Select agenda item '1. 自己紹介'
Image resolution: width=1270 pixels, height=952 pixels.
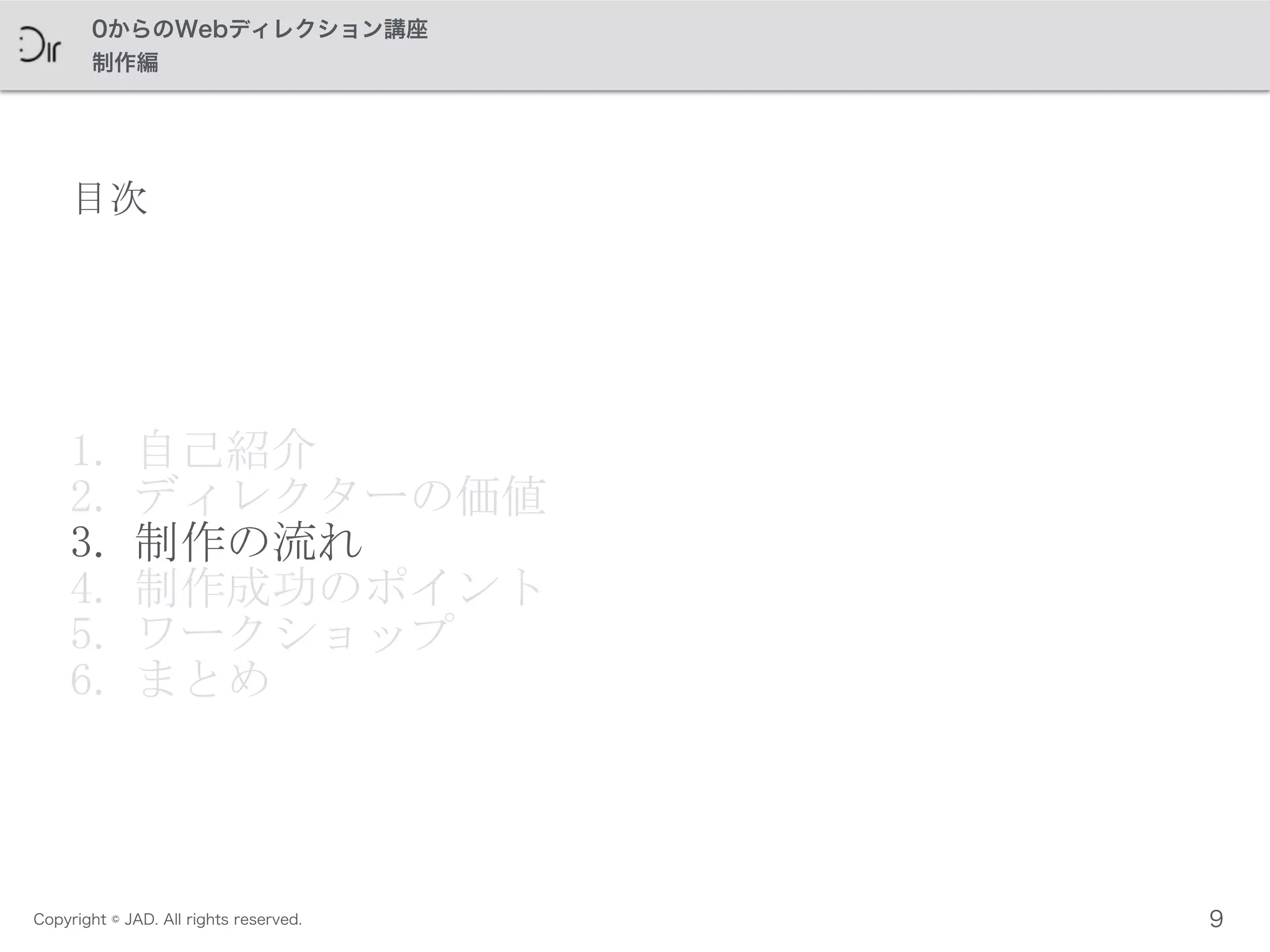point(193,450)
